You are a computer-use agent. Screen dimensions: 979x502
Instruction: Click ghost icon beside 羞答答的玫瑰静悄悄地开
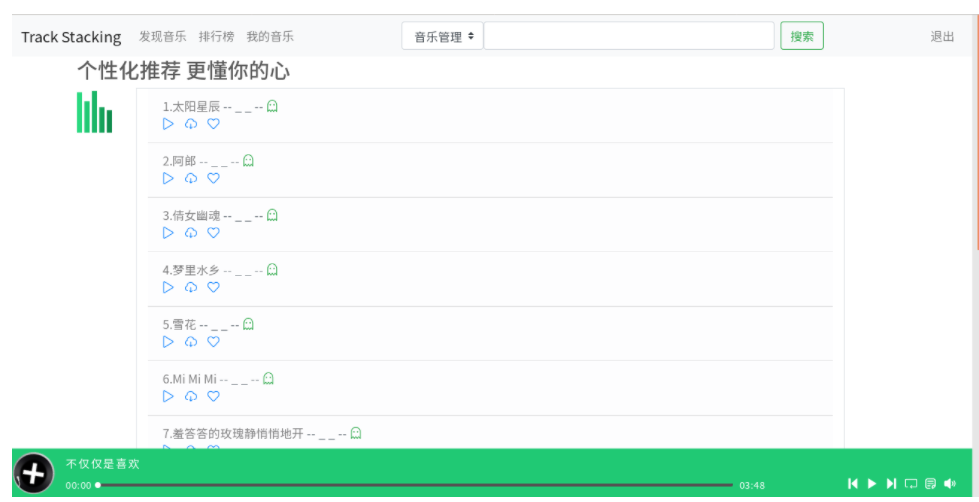coord(356,433)
